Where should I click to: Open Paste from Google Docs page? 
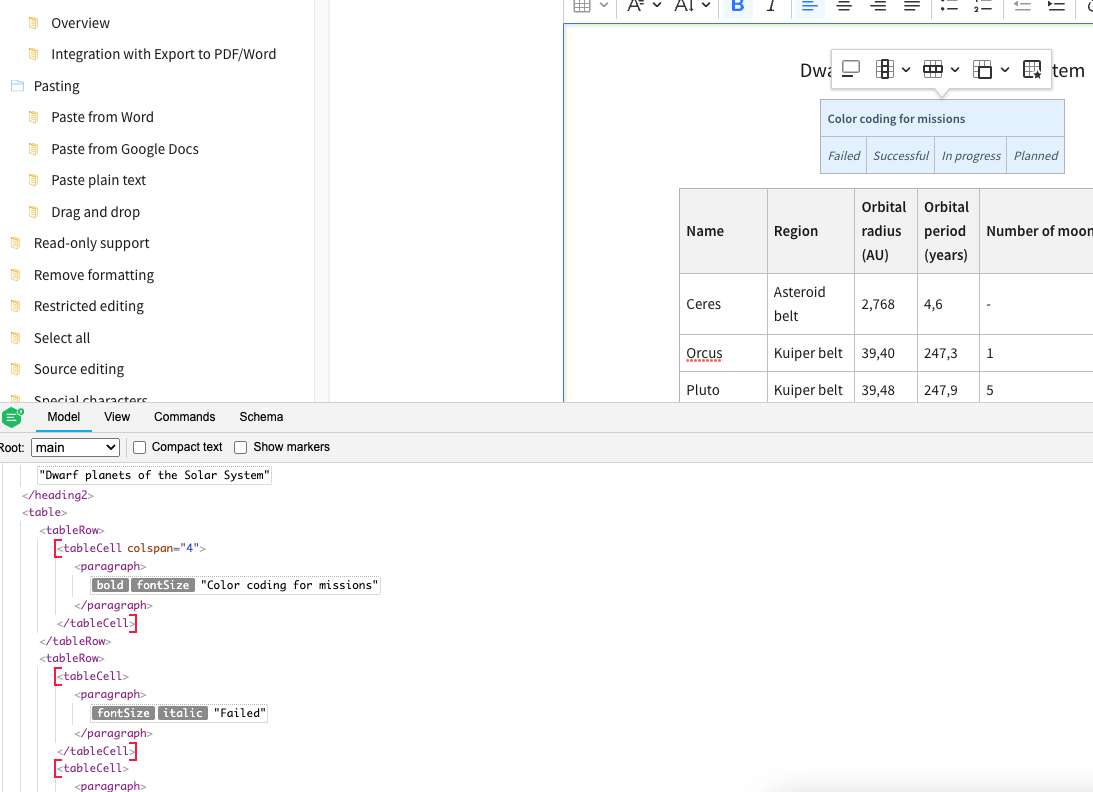tap(124, 148)
